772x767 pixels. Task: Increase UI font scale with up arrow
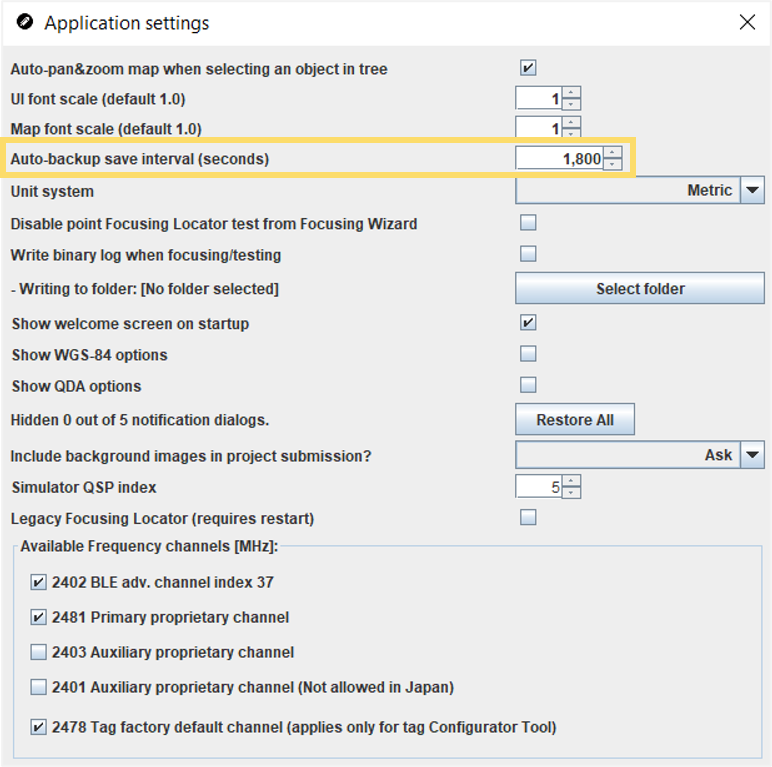coord(571,92)
